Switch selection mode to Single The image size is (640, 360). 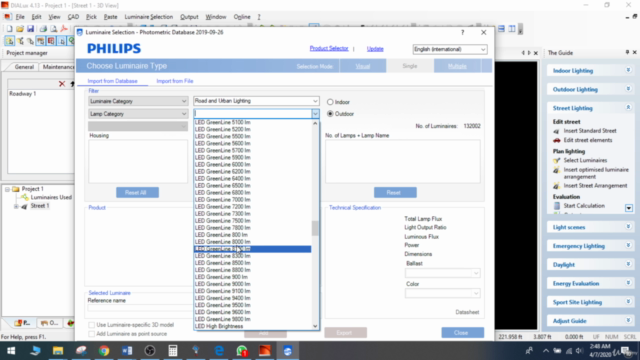point(410,66)
